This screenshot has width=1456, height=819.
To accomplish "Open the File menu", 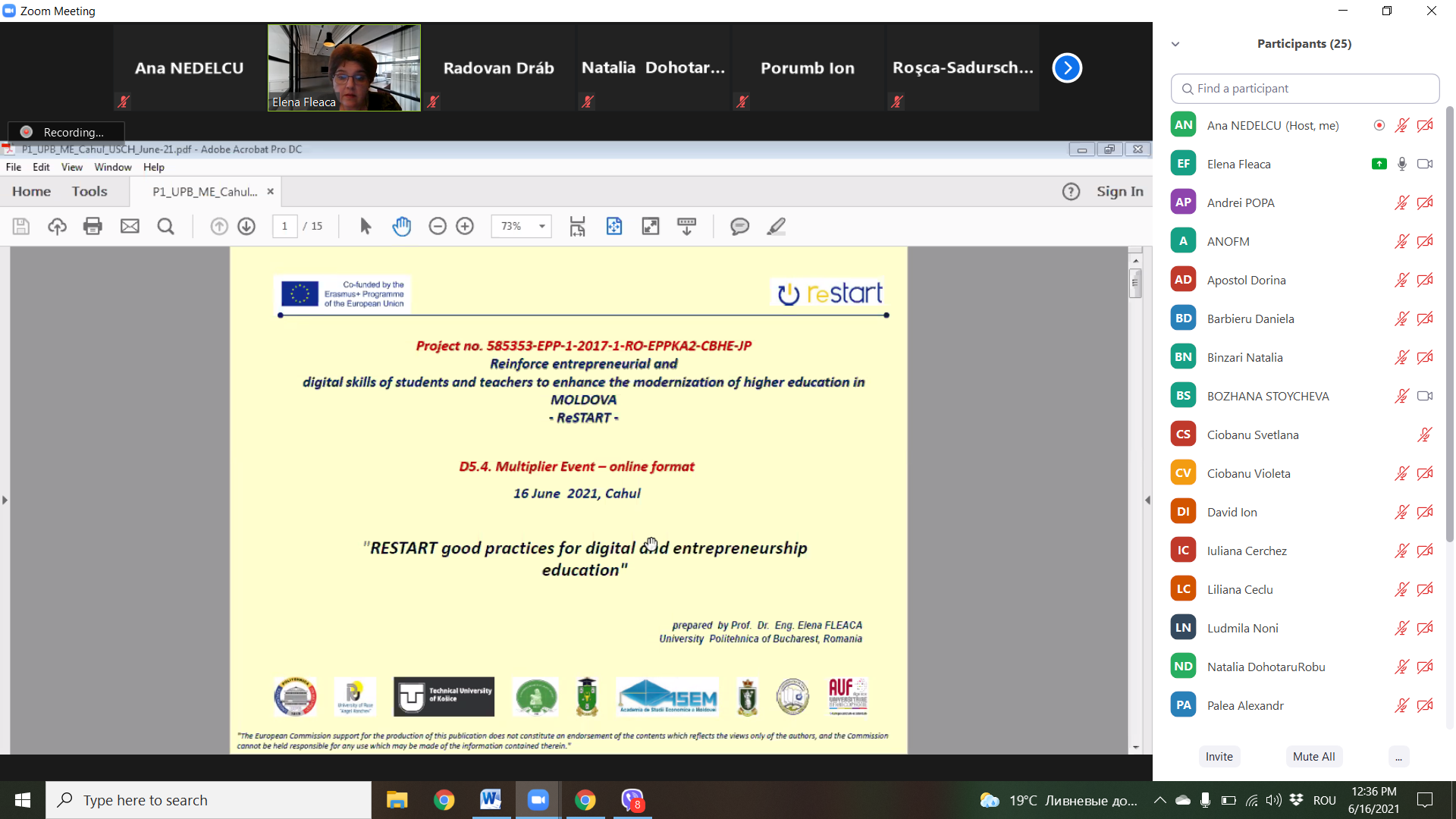I will click(x=14, y=167).
